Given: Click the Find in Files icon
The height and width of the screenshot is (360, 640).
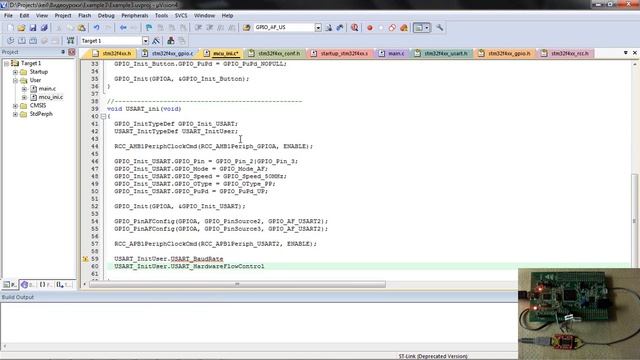Looking at the screenshot, I should (x=247, y=28).
